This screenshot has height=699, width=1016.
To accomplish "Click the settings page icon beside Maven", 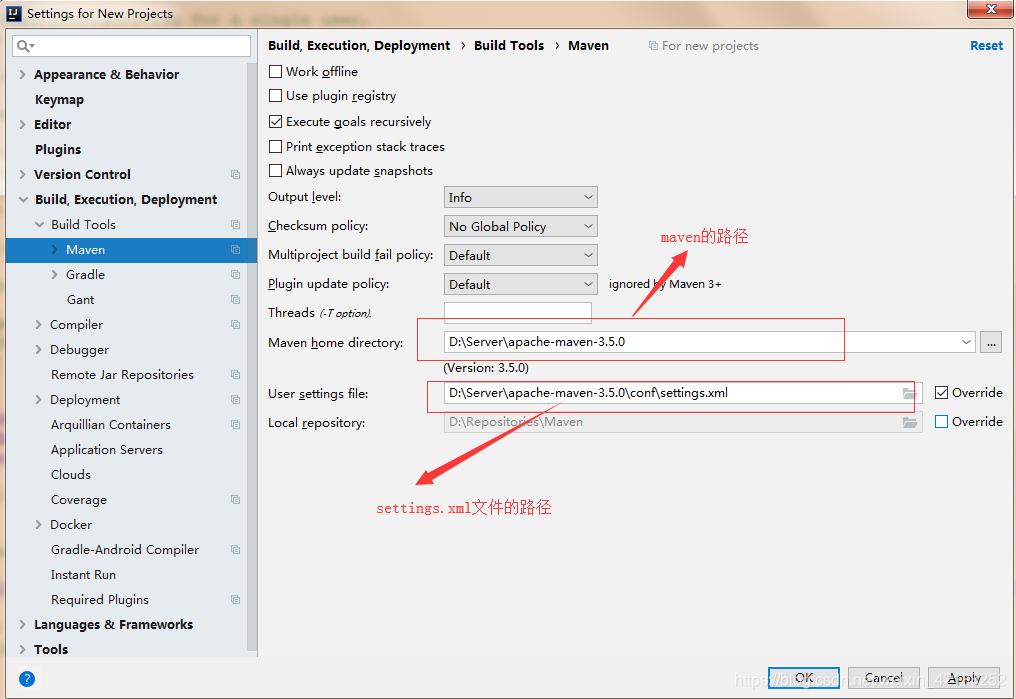I will [234, 249].
